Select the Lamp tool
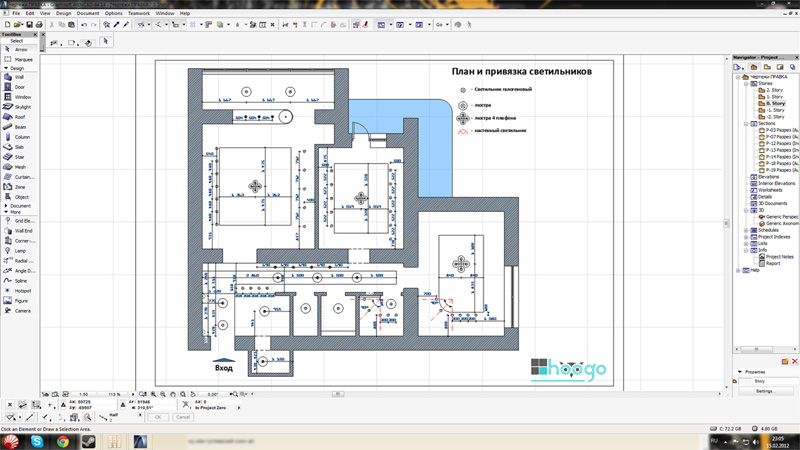 pos(19,251)
